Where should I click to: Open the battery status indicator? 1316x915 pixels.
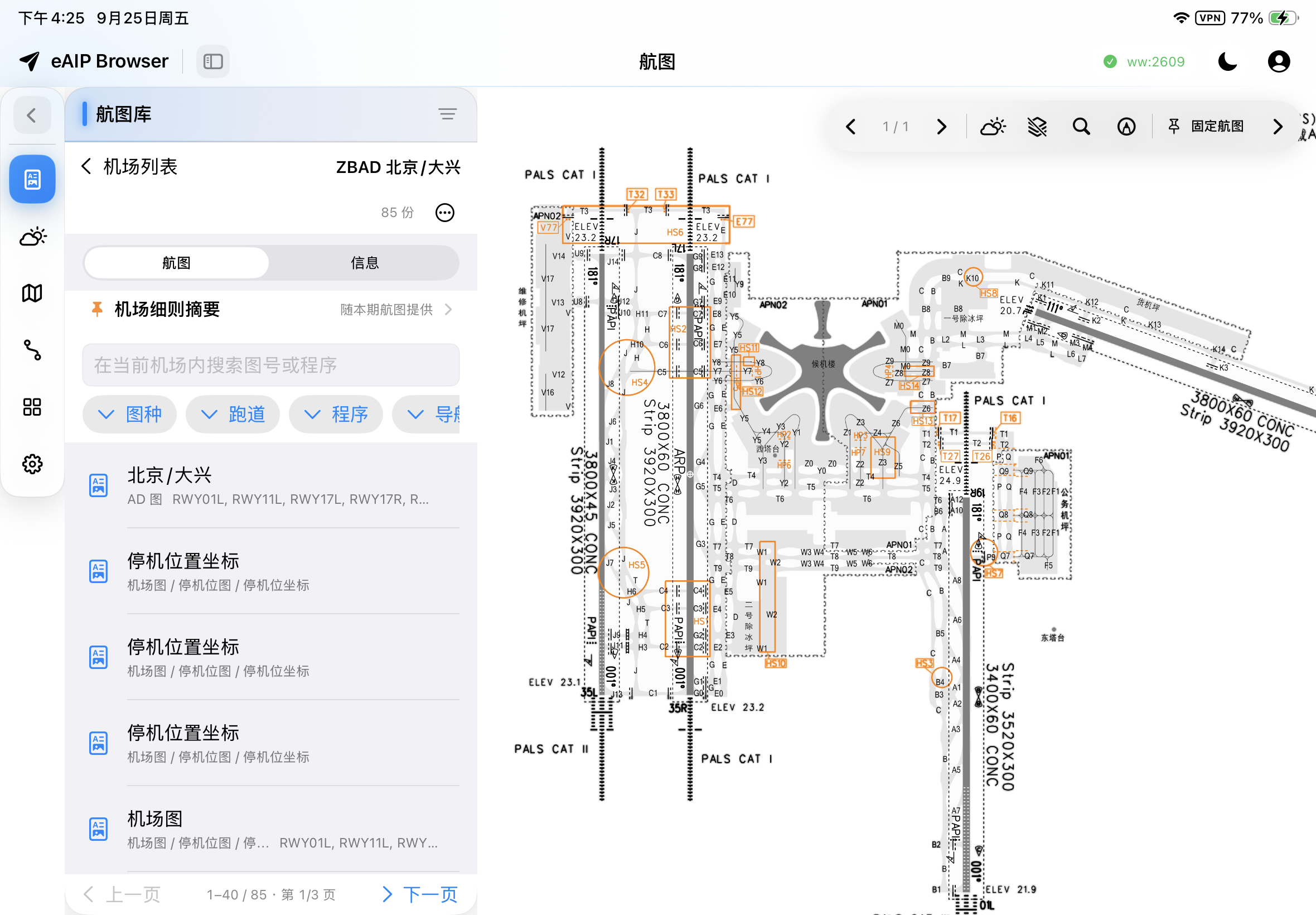click(1283, 18)
